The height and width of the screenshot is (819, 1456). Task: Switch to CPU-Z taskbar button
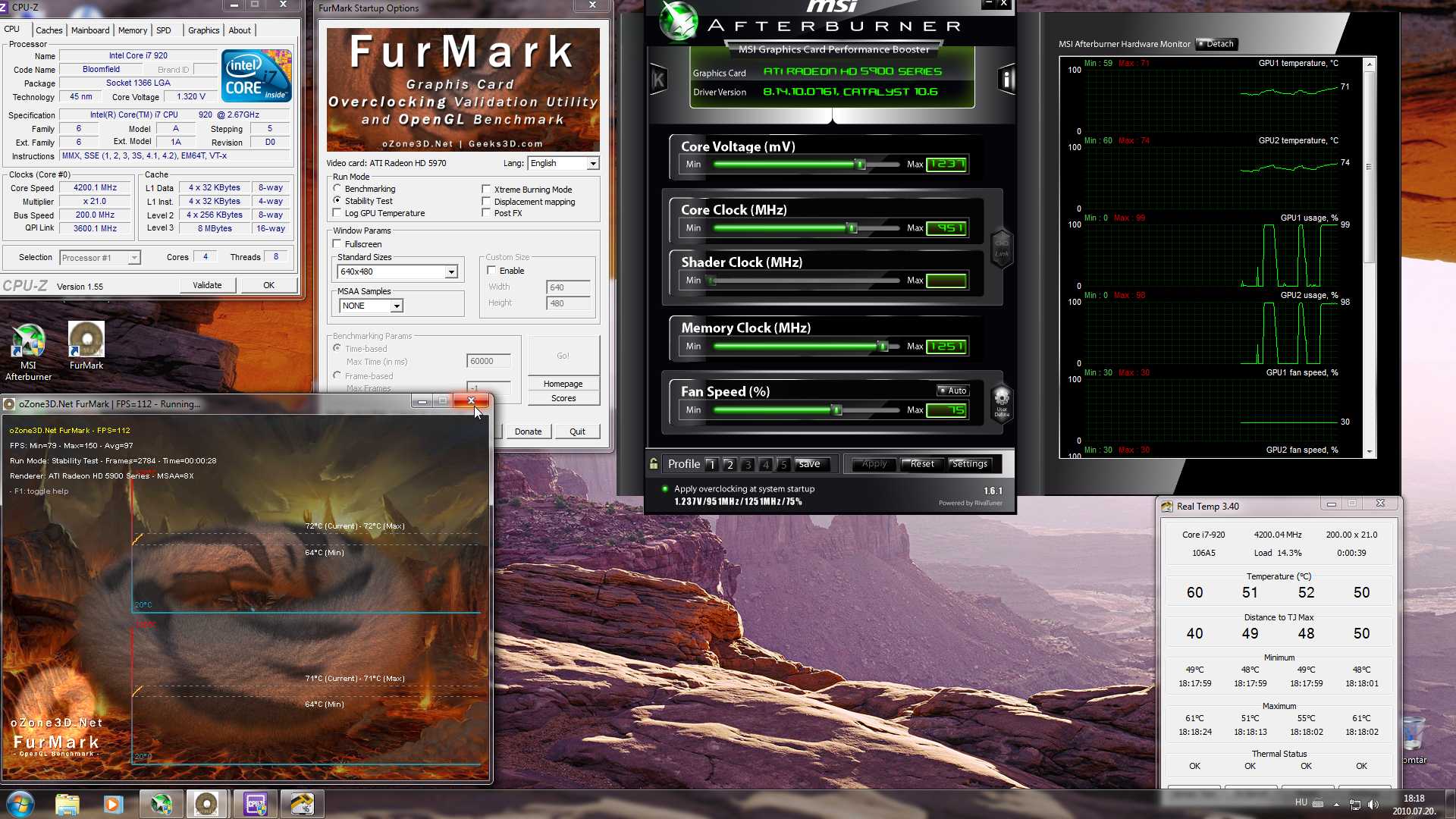[255, 804]
